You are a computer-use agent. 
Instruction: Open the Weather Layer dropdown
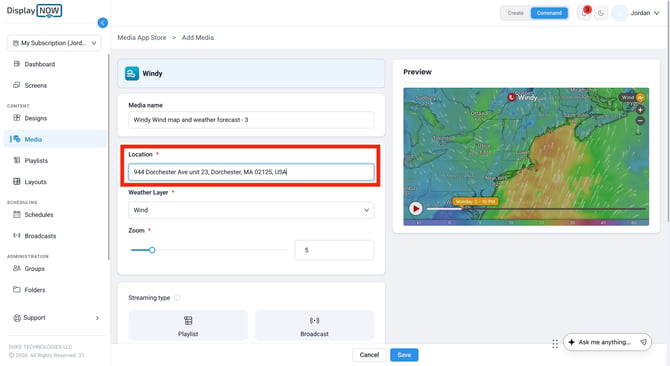(x=251, y=210)
